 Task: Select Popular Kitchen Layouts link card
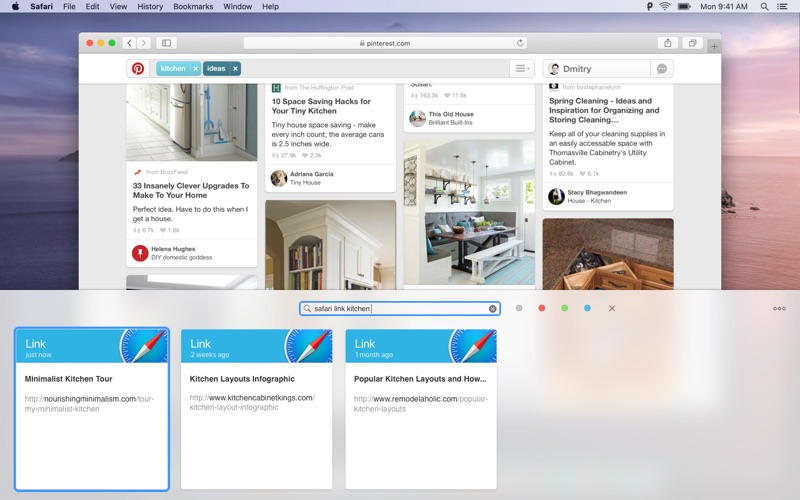coord(421,409)
